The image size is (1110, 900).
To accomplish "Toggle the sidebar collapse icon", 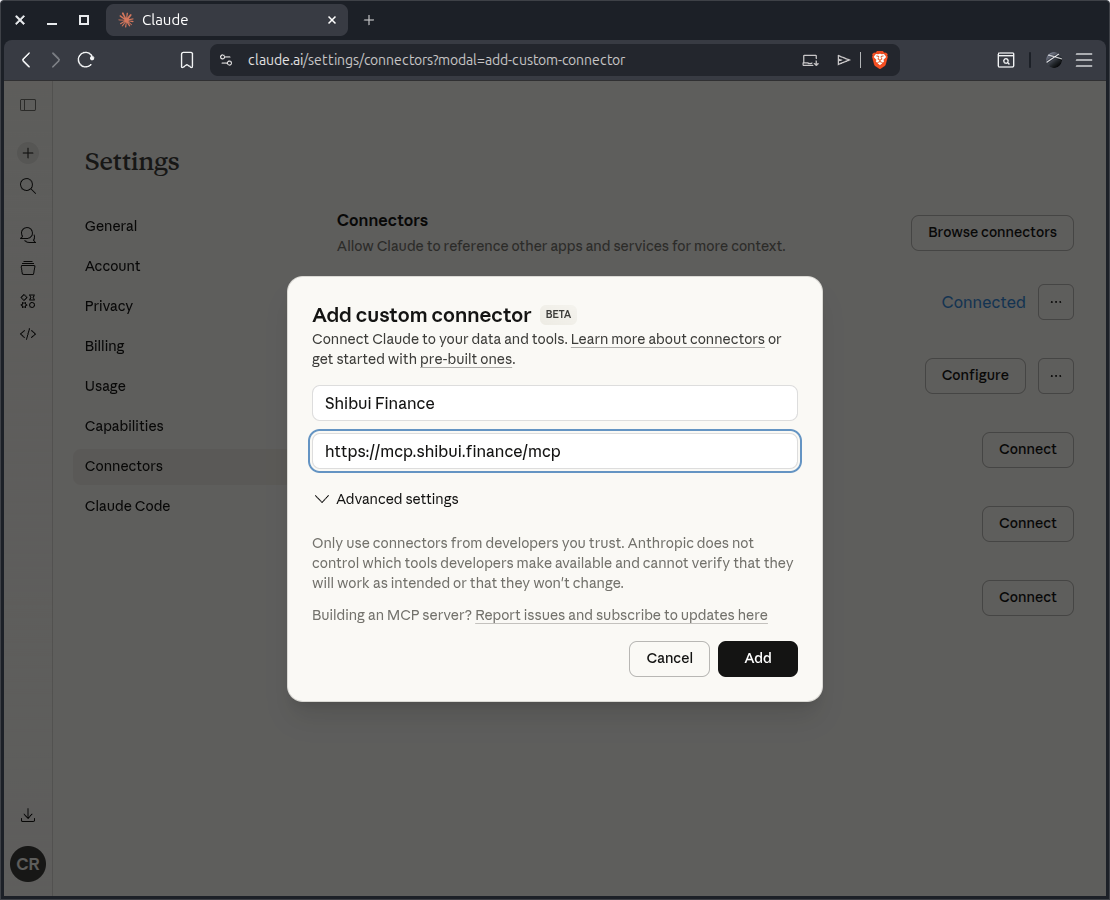I will (28, 104).
